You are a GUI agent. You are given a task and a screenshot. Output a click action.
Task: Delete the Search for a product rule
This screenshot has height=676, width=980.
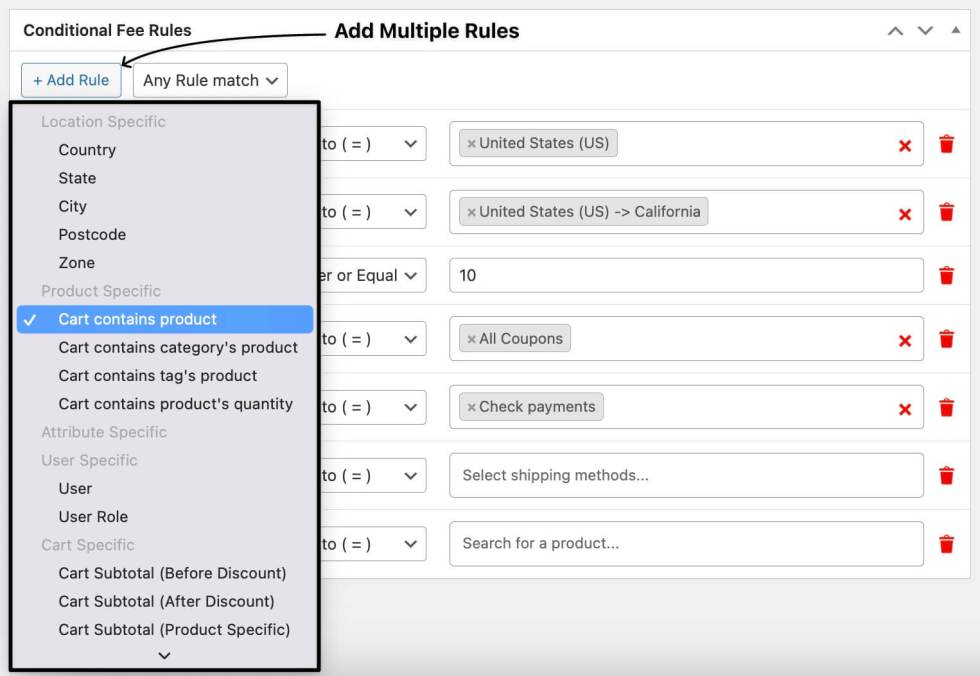click(946, 543)
